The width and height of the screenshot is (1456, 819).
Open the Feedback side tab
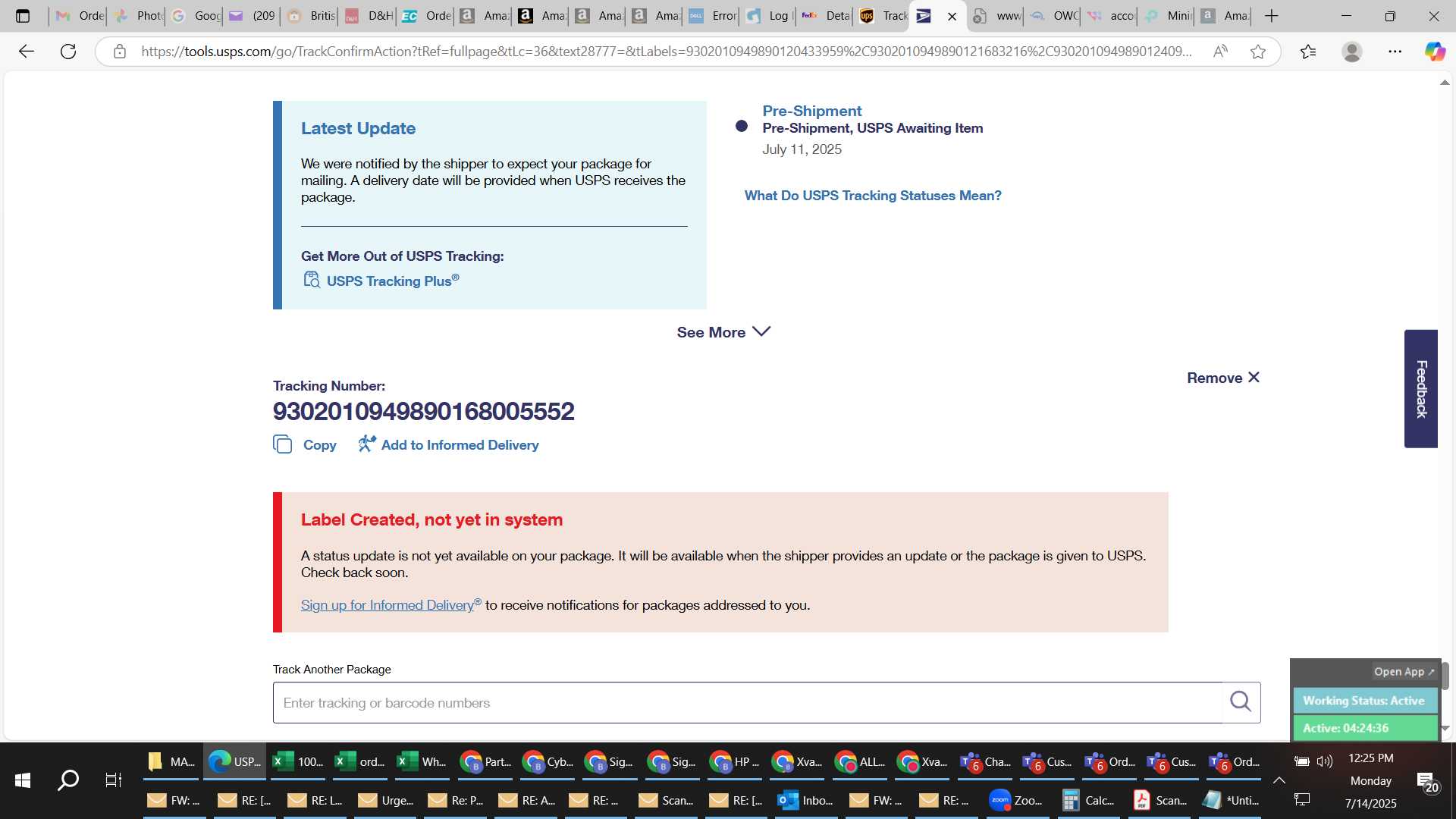coord(1421,389)
